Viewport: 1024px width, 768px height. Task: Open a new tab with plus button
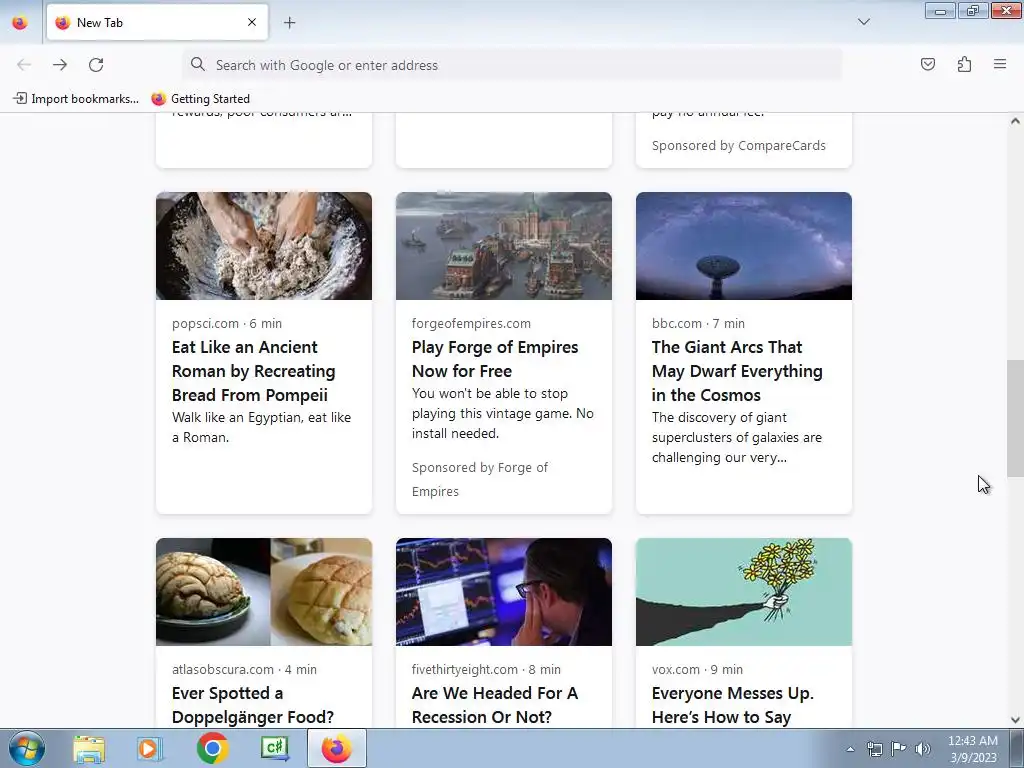(x=289, y=22)
